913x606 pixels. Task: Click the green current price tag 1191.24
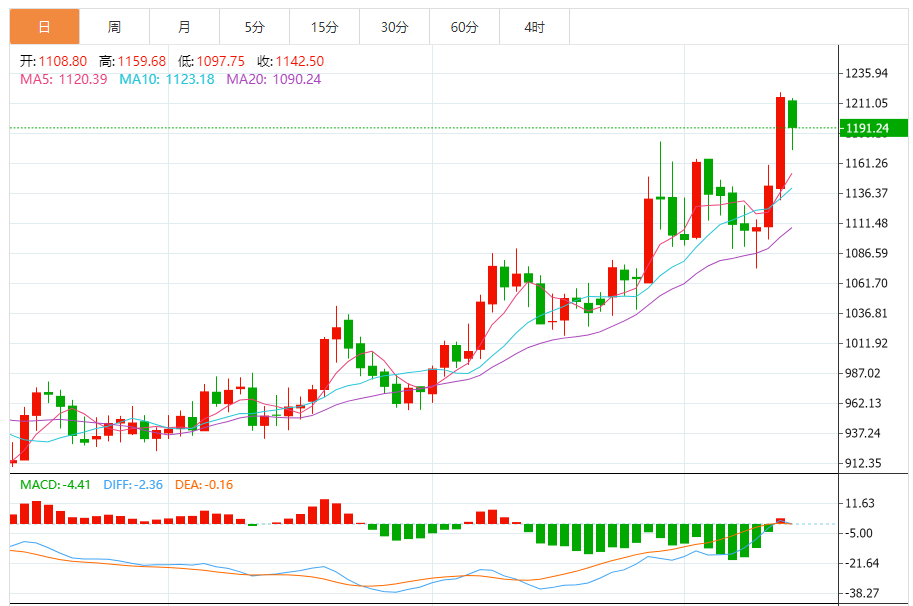(x=873, y=128)
